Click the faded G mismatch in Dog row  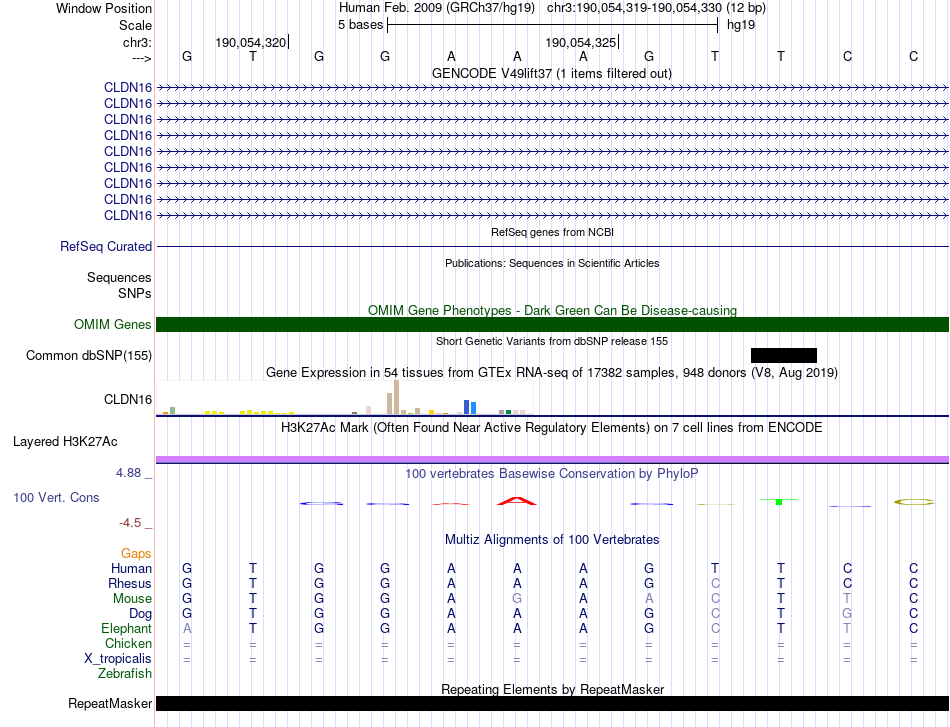[847, 614]
